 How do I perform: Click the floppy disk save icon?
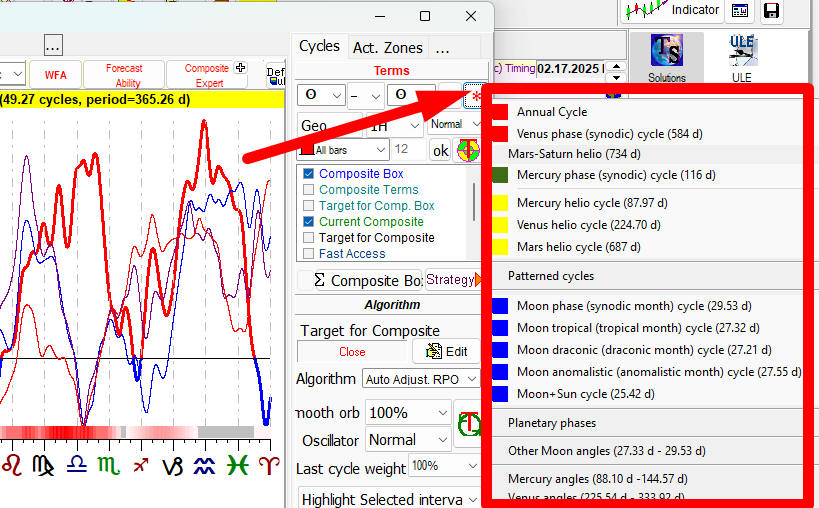(x=771, y=11)
